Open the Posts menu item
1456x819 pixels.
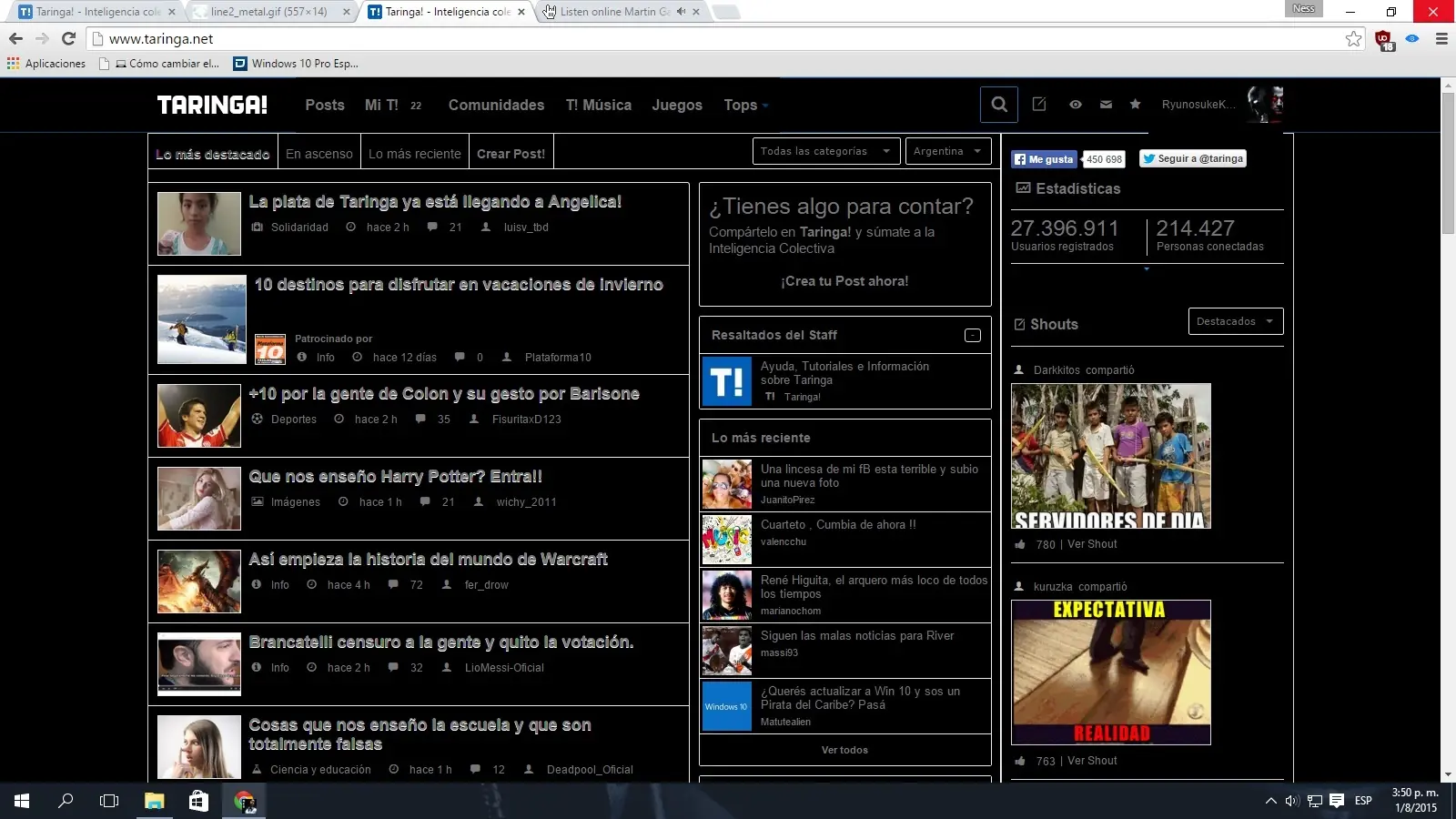(x=325, y=106)
